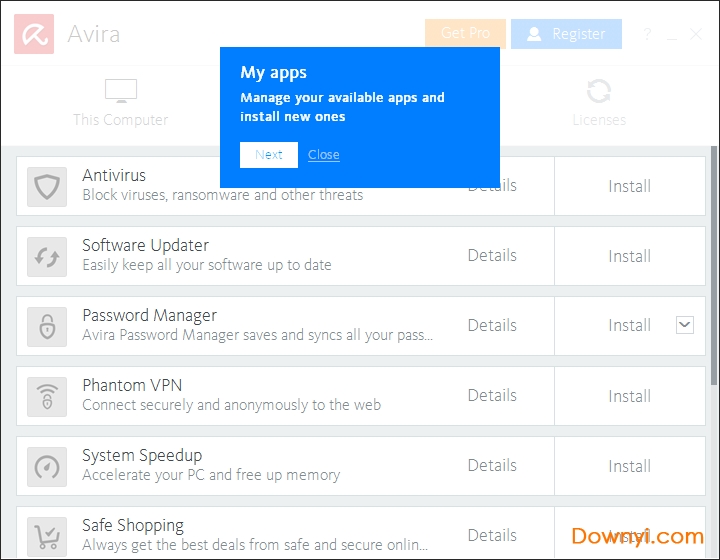The height and width of the screenshot is (560, 720).
Task: Install the System Speedup app
Action: [x=629, y=466]
